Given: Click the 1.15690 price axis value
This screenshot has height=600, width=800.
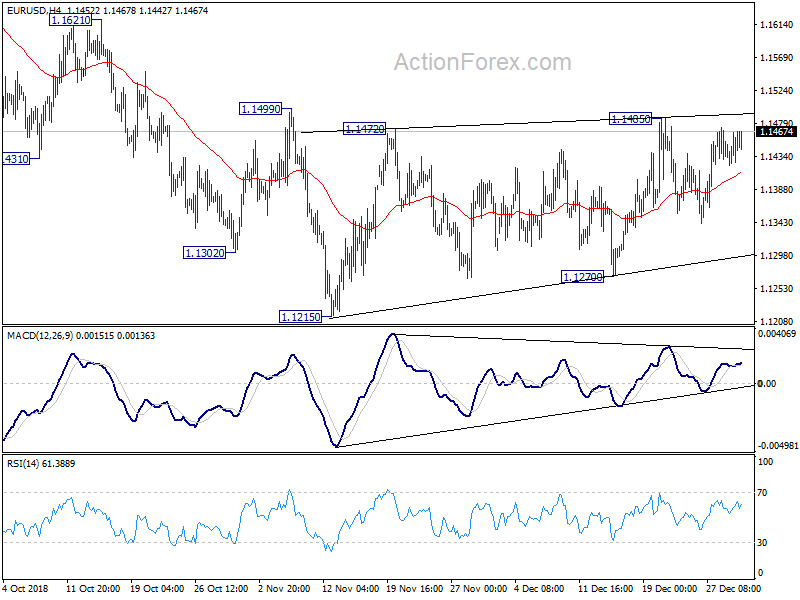Looking at the screenshot, I should pos(777,58).
